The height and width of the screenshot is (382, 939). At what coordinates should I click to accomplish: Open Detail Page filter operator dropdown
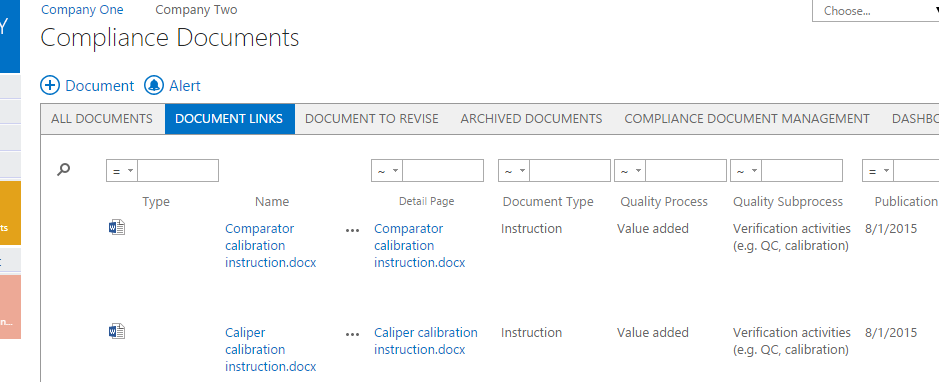tap(387, 171)
